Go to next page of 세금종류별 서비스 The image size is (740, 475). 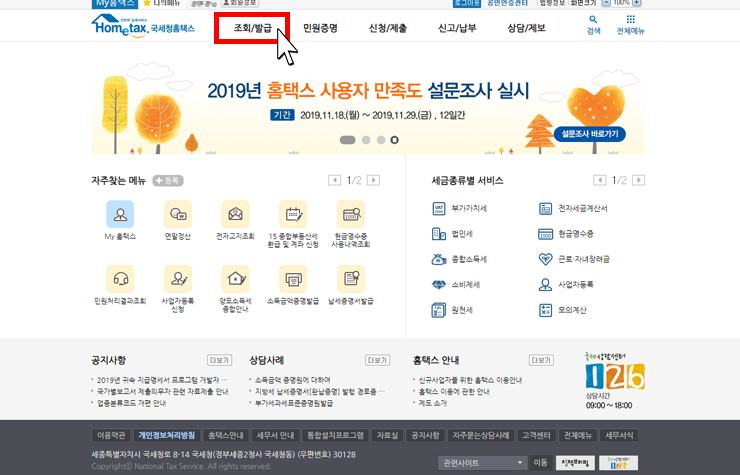639,180
